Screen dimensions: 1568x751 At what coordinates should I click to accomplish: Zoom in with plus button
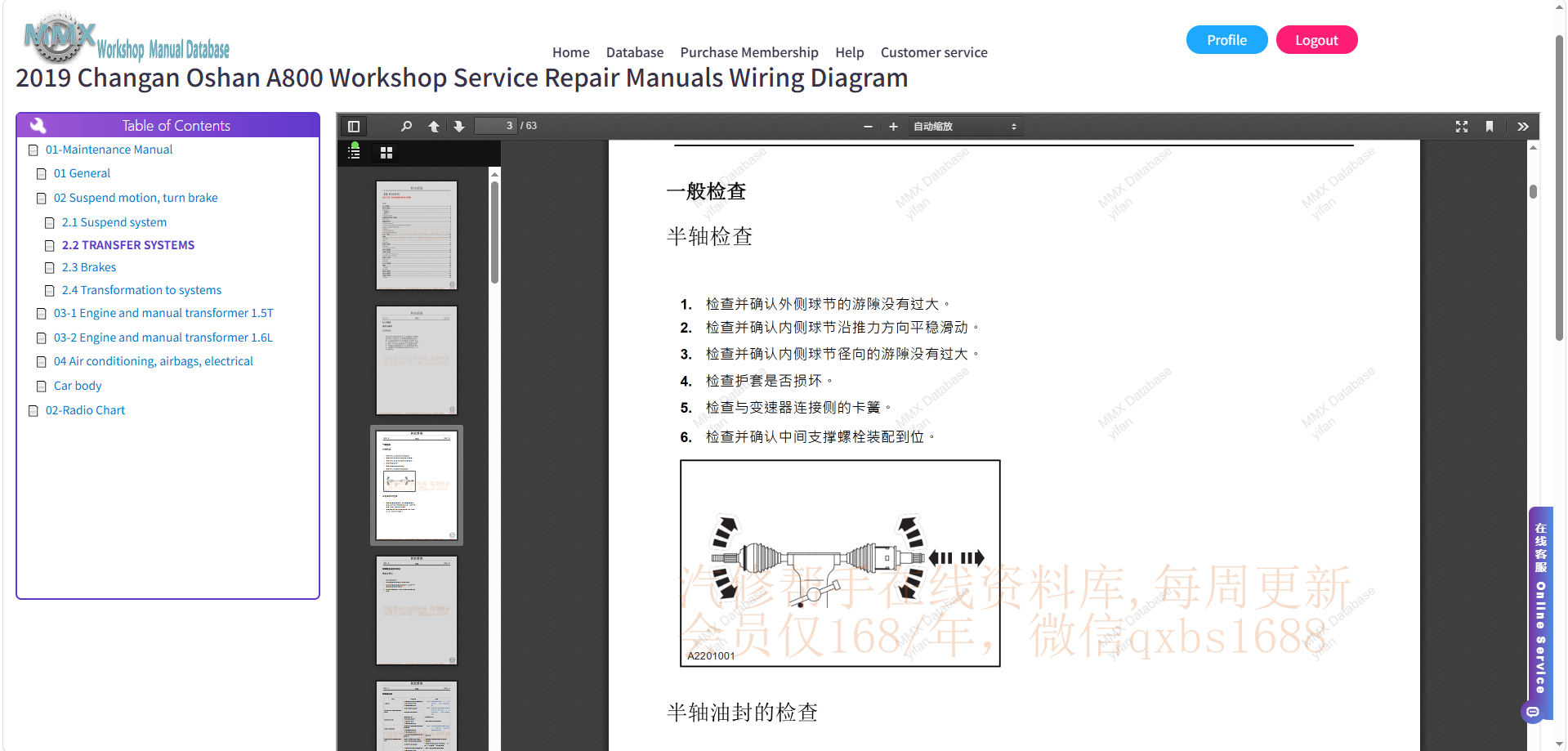point(893,127)
